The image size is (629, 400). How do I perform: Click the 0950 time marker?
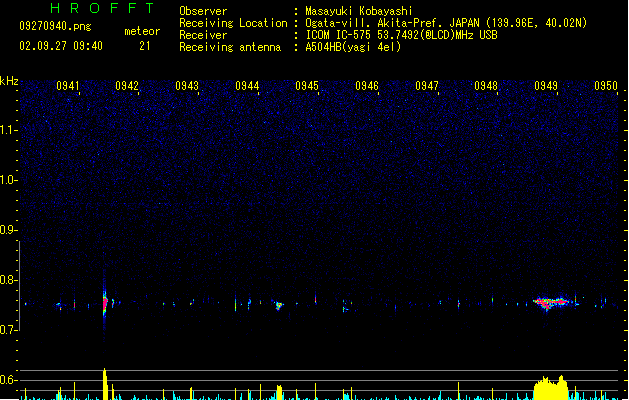pos(606,86)
